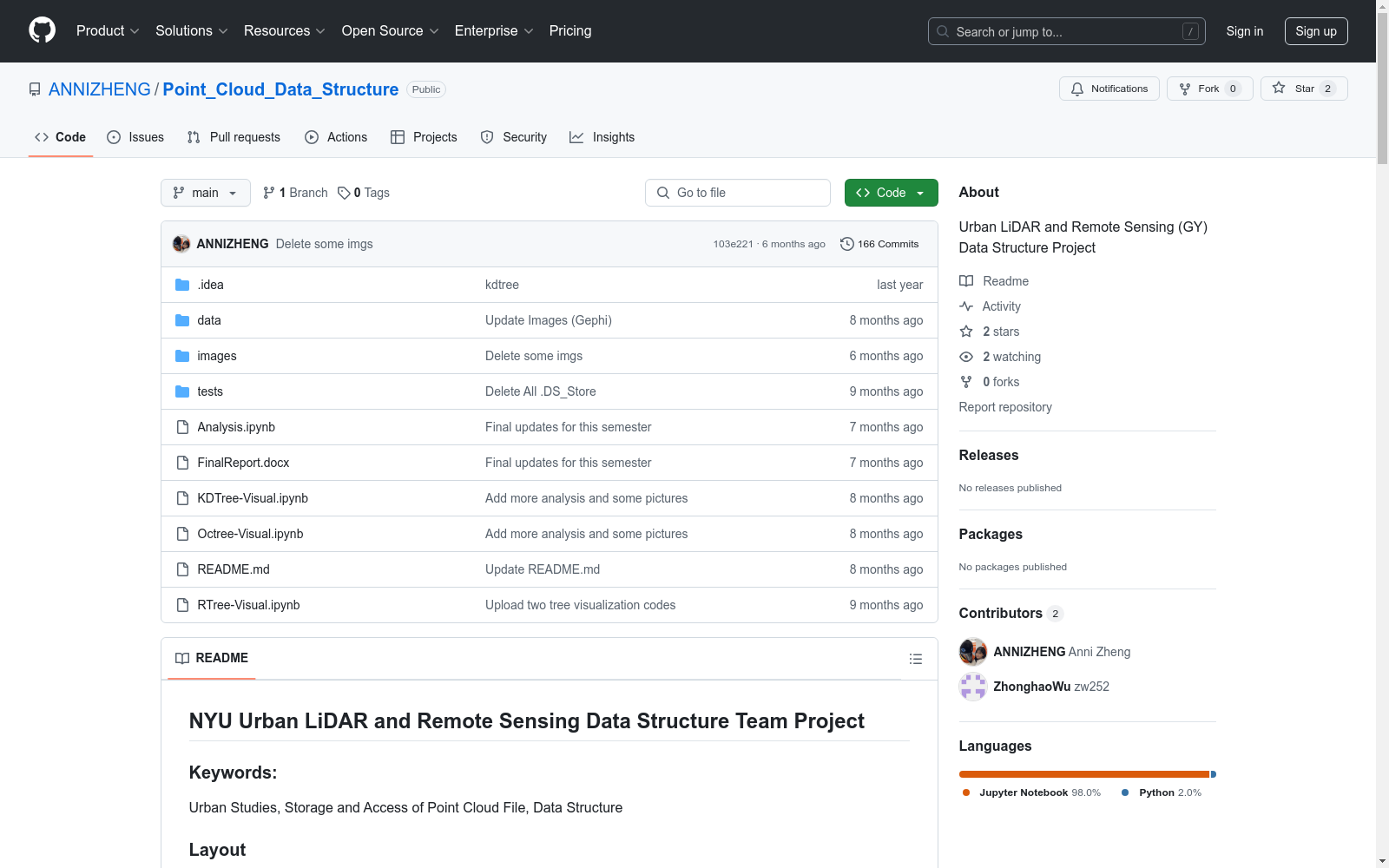Open the main branch selector dropdown

tap(206, 193)
